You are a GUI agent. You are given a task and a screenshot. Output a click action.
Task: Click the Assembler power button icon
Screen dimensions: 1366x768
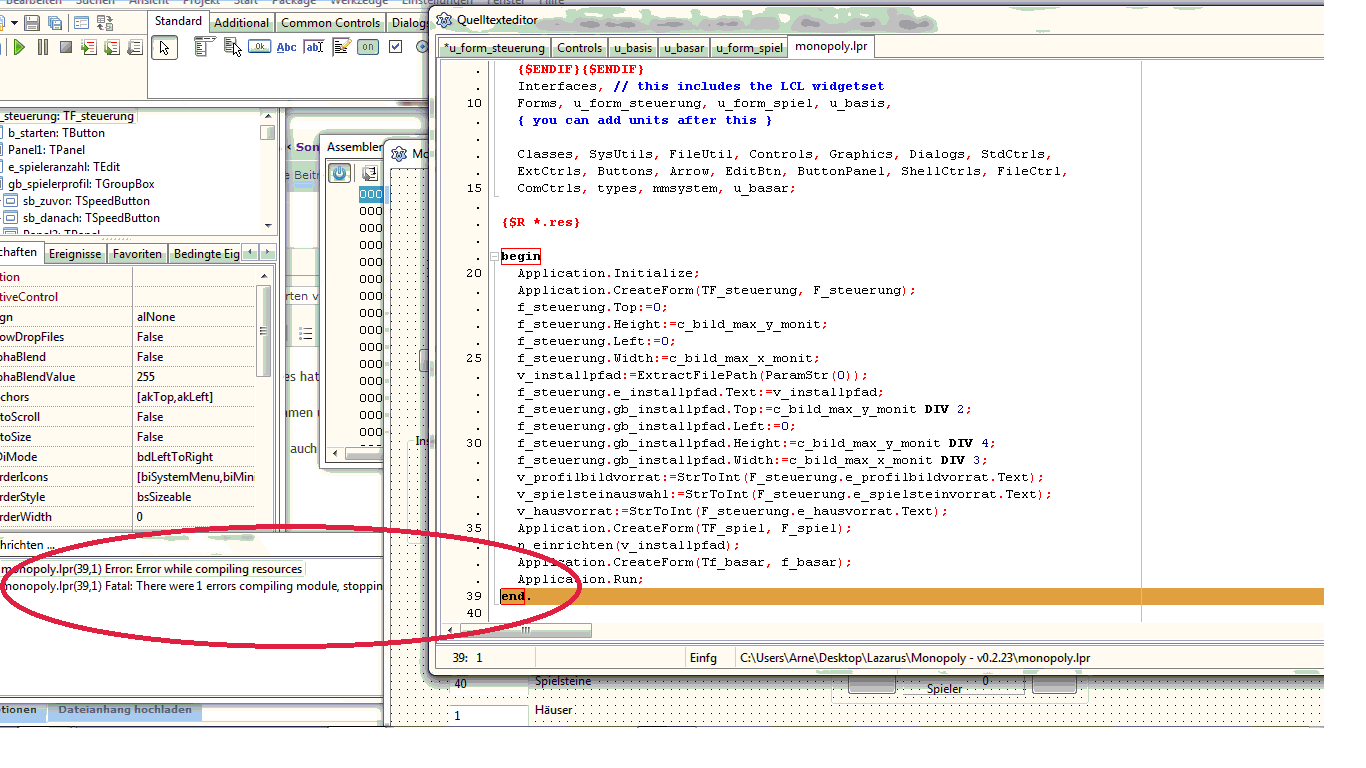point(340,173)
